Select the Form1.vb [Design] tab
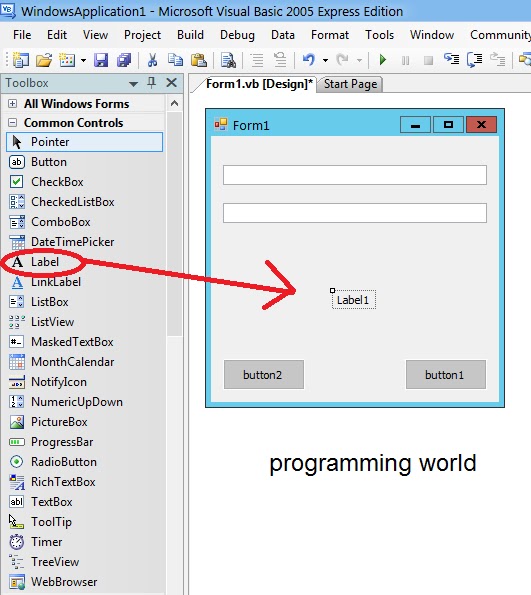Image resolution: width=531 pixels, height=595 pixels. pos(259,84)
